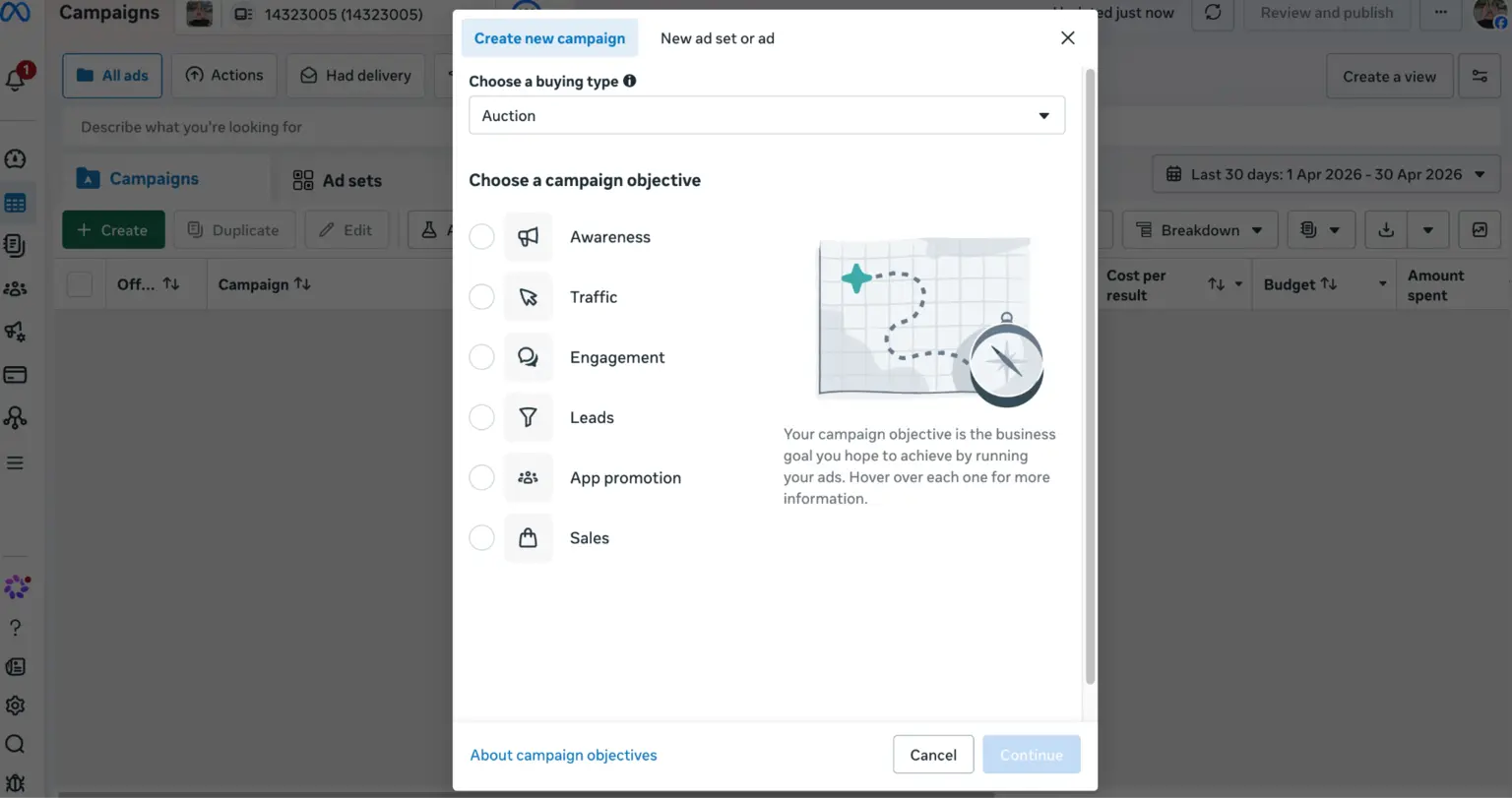The width and height of the screenshot is (1512, 798).
Task: Click the Create a view button
Action: [1389, 77]
